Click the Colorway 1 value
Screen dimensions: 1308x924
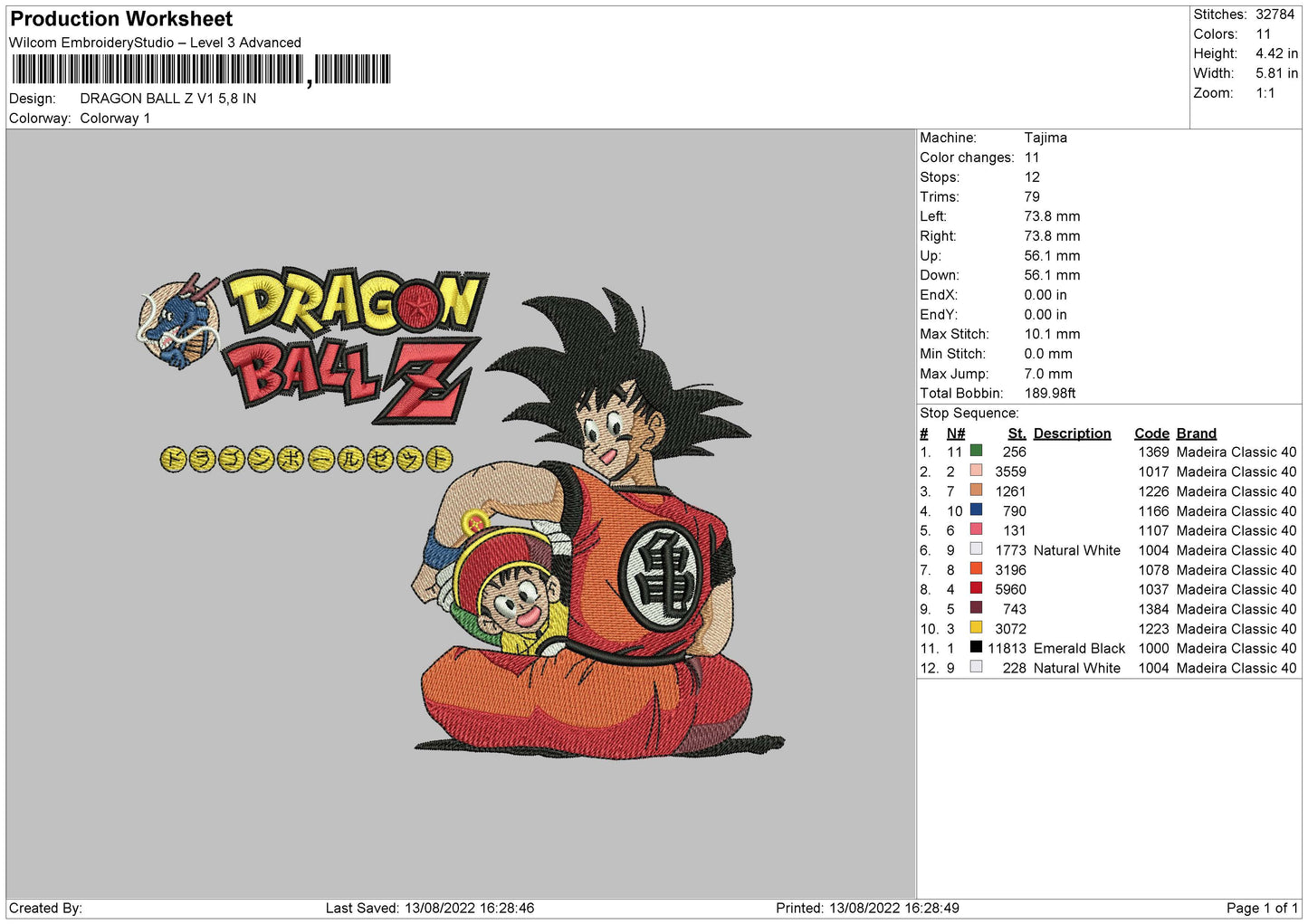click(115, 119)
